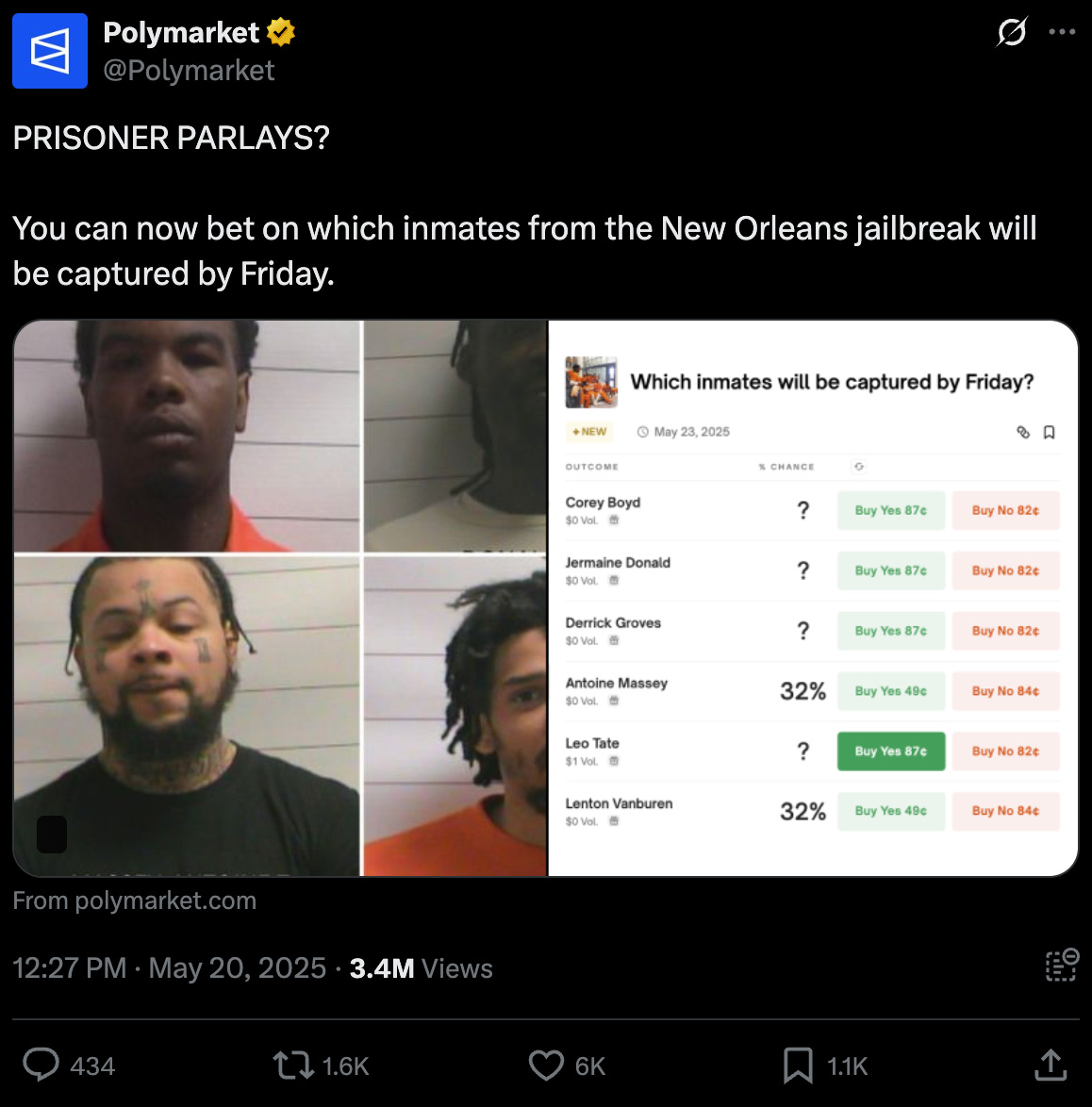Click the verified badge next to Polymarket
The image size is (1092, 1107).
(x=281, y=32)
